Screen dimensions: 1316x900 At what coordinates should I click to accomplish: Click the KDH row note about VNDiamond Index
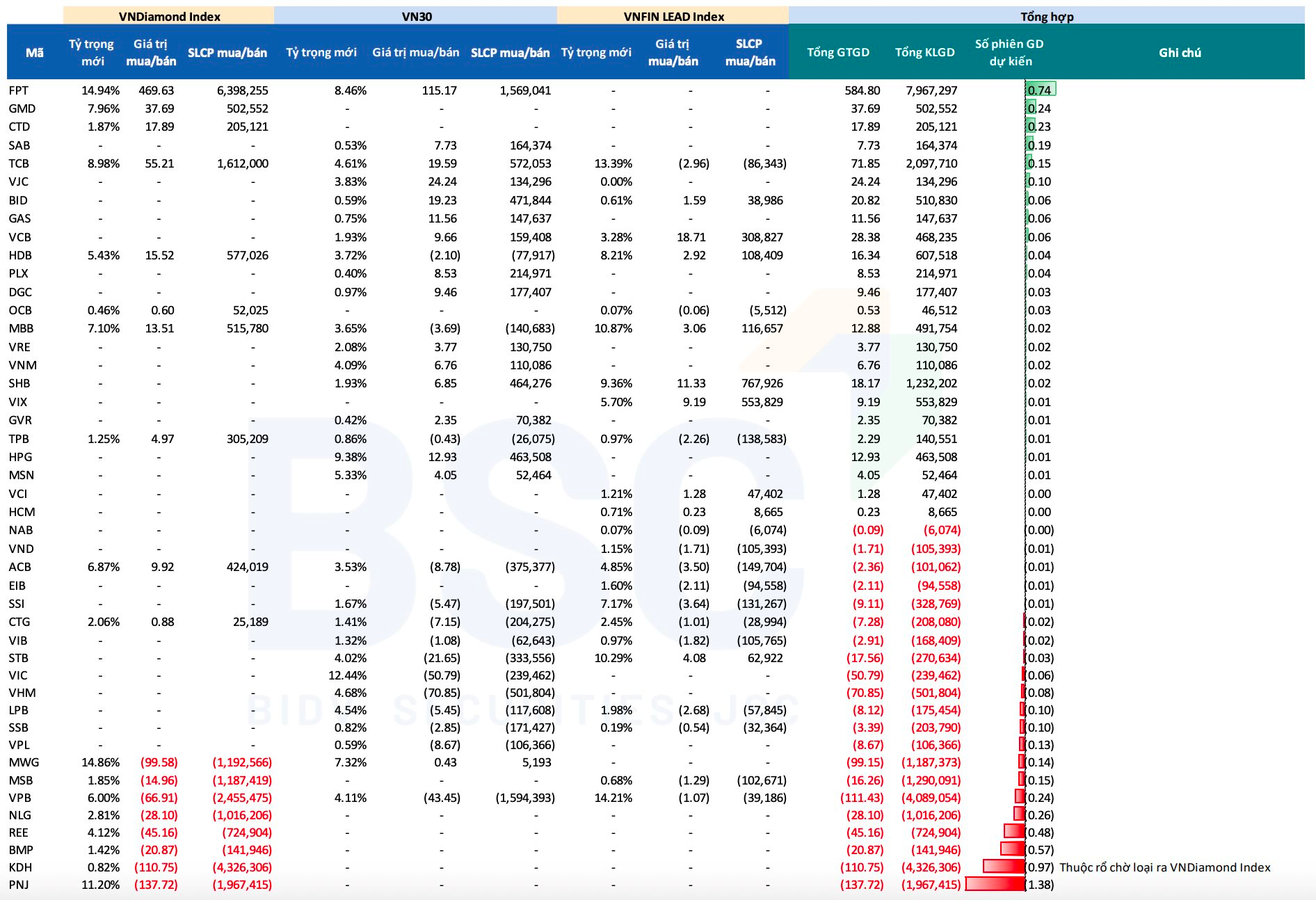1164,867
